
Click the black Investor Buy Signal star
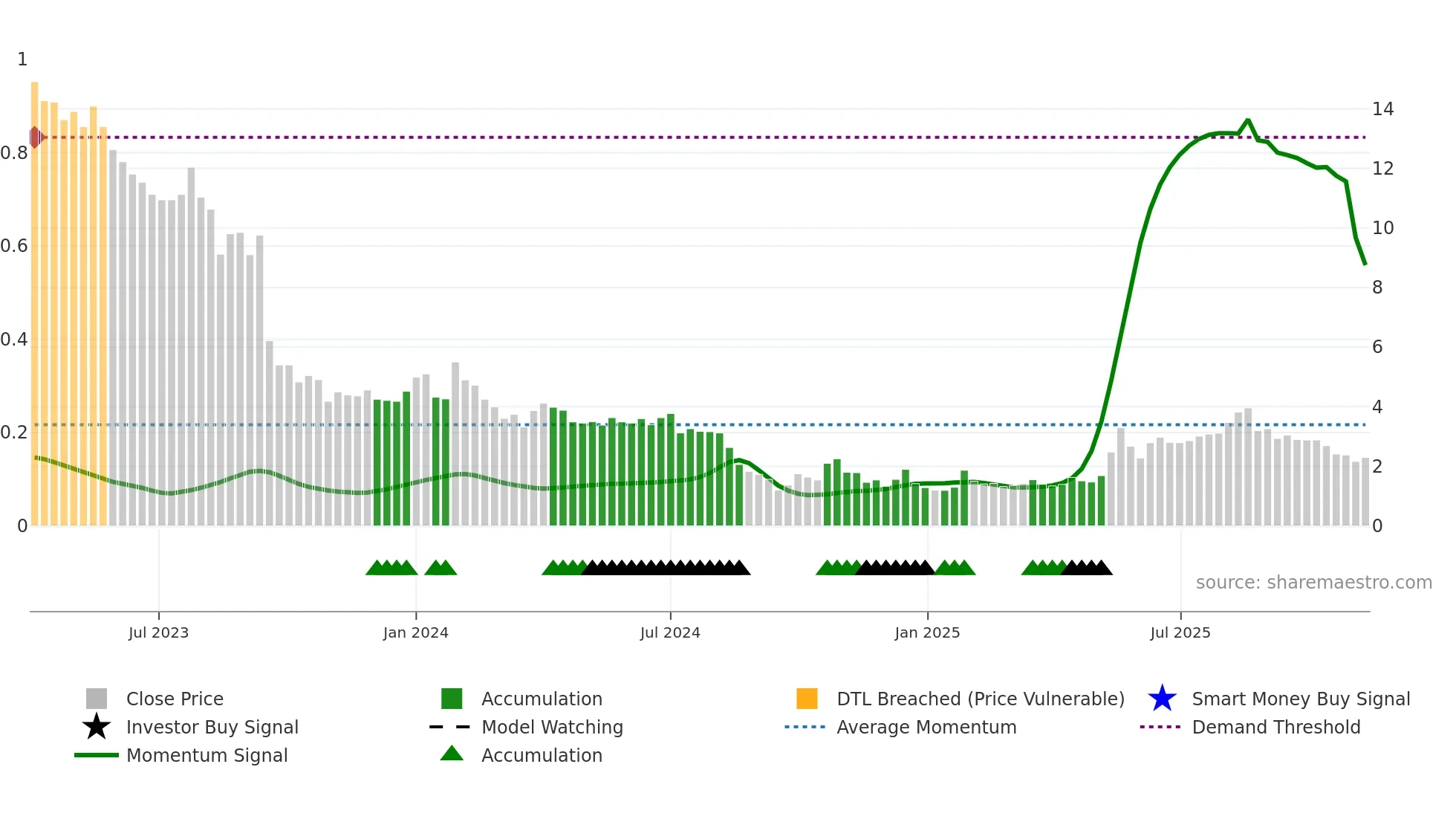[x=97, y=727]
